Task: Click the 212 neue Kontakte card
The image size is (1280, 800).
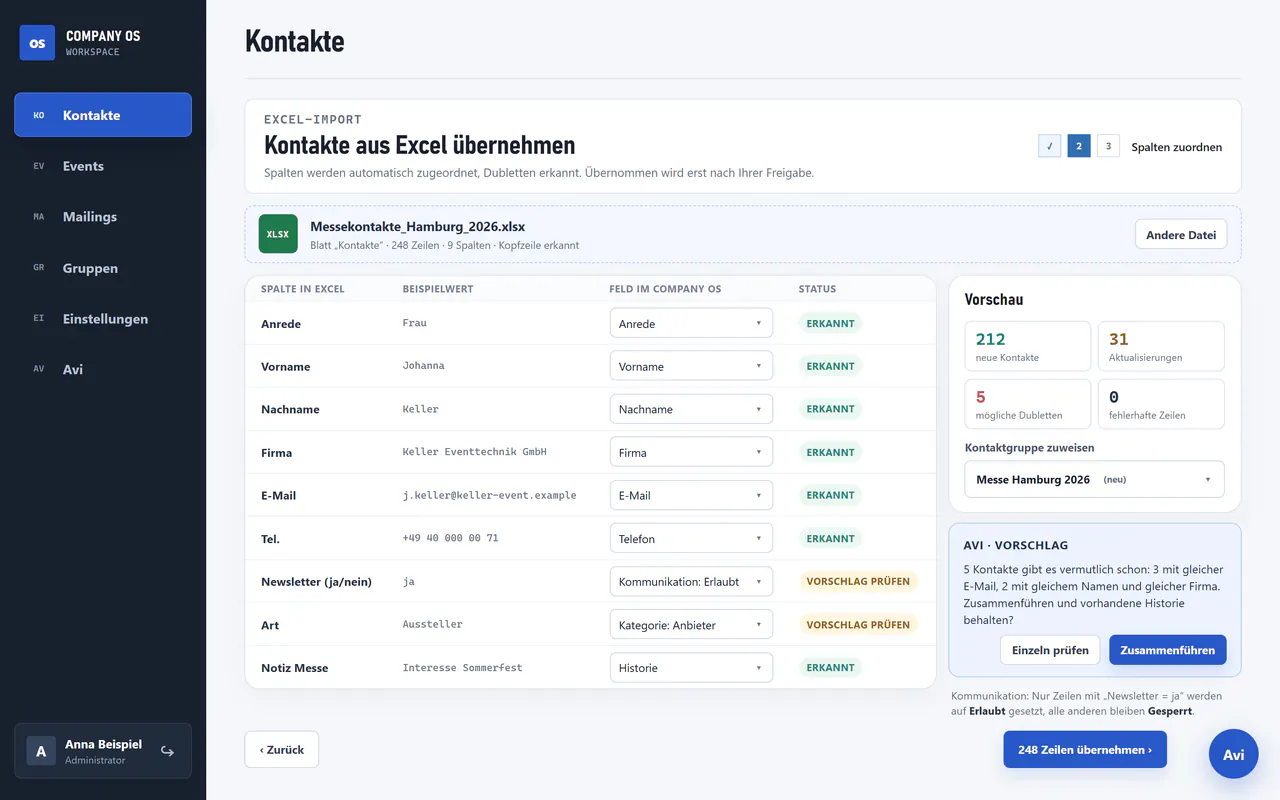Action: 1027,346
